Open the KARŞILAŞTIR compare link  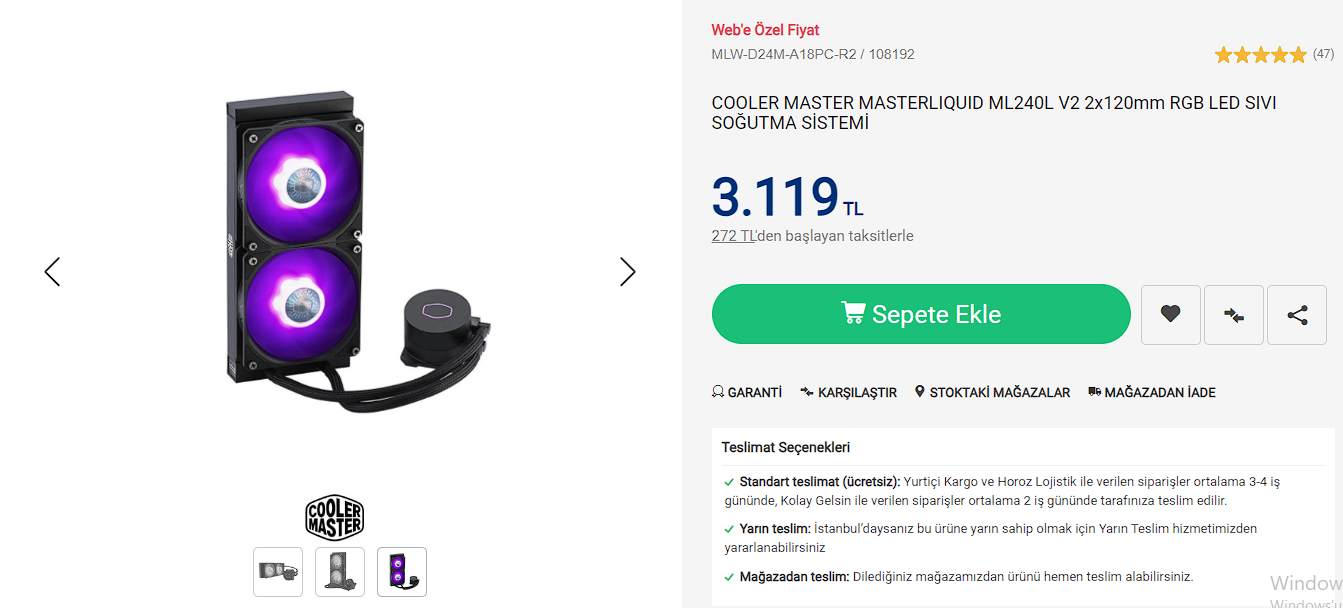coord(848,393)
